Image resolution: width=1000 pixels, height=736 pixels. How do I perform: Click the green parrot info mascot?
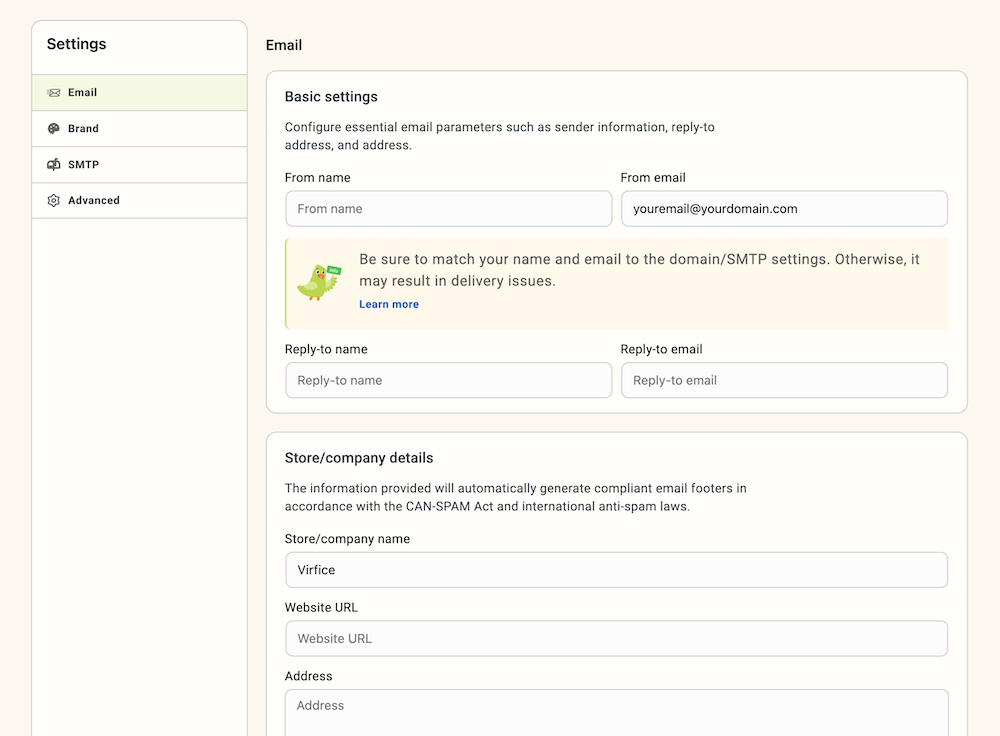coord(319,282)
